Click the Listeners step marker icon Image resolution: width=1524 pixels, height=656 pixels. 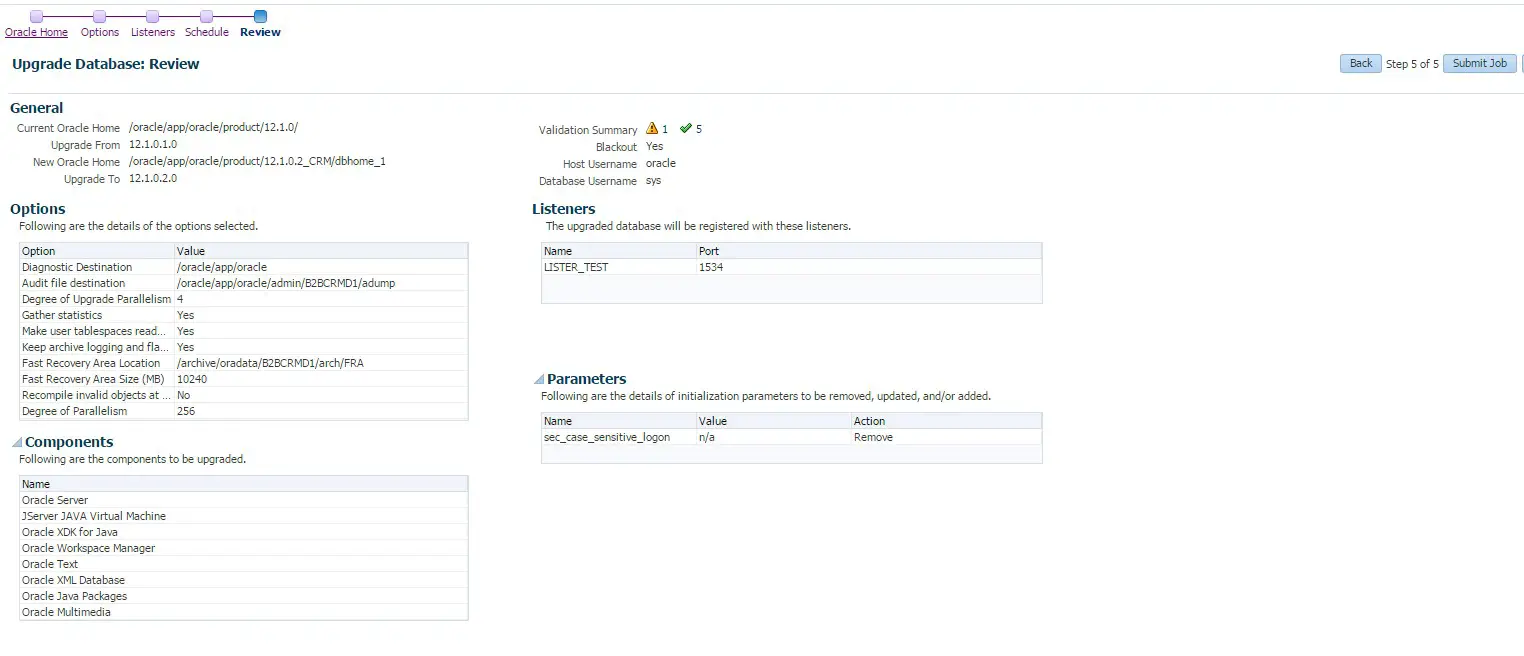pos(152,16)
